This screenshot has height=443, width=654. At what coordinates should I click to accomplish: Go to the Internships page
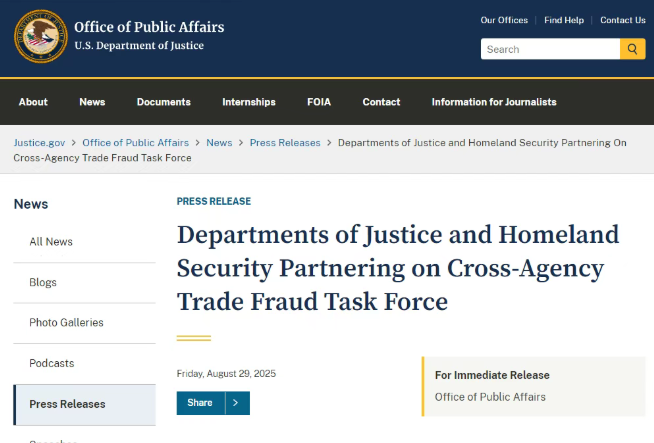click(249, 102)
